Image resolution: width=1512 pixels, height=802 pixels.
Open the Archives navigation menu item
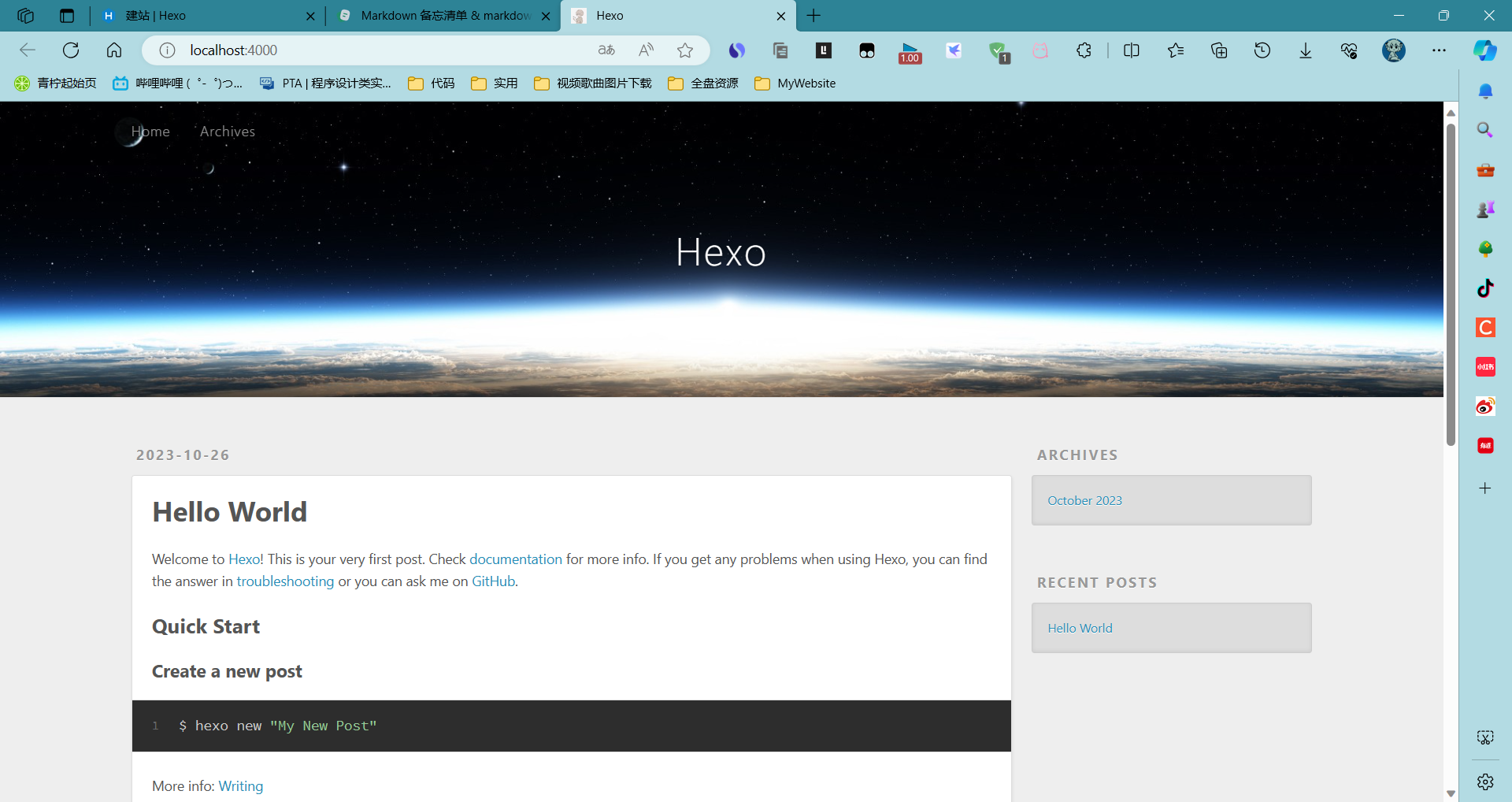coord(228,132)
